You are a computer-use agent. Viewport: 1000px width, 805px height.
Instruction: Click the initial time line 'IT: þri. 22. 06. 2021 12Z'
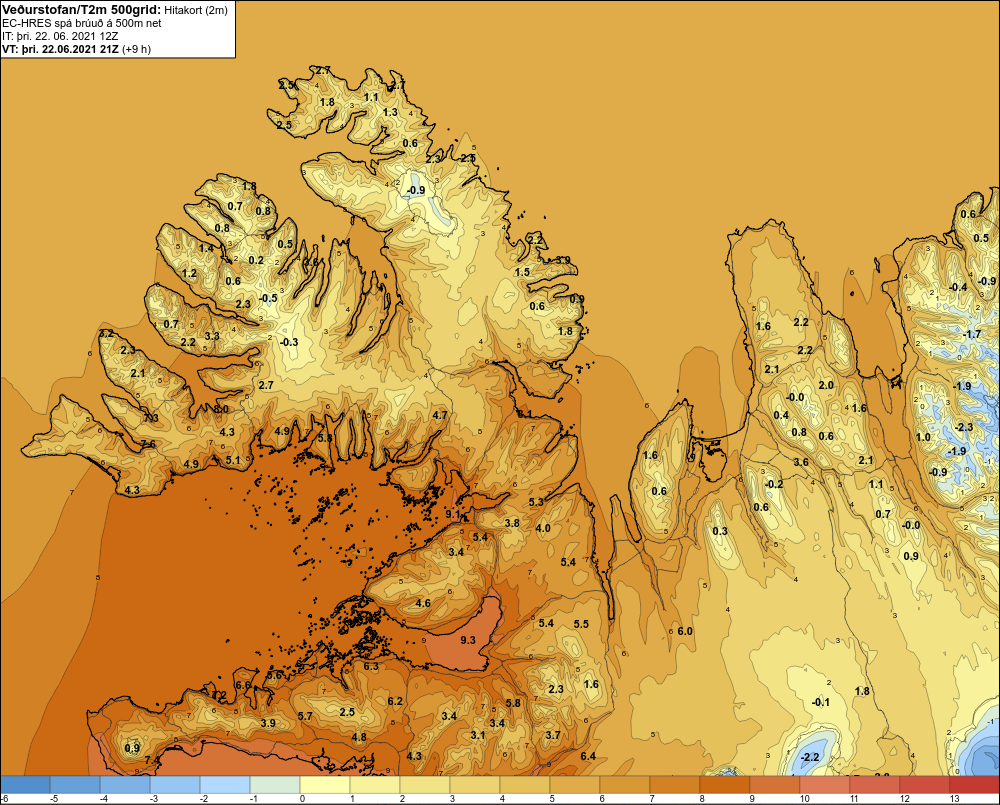tap(61, 36)
